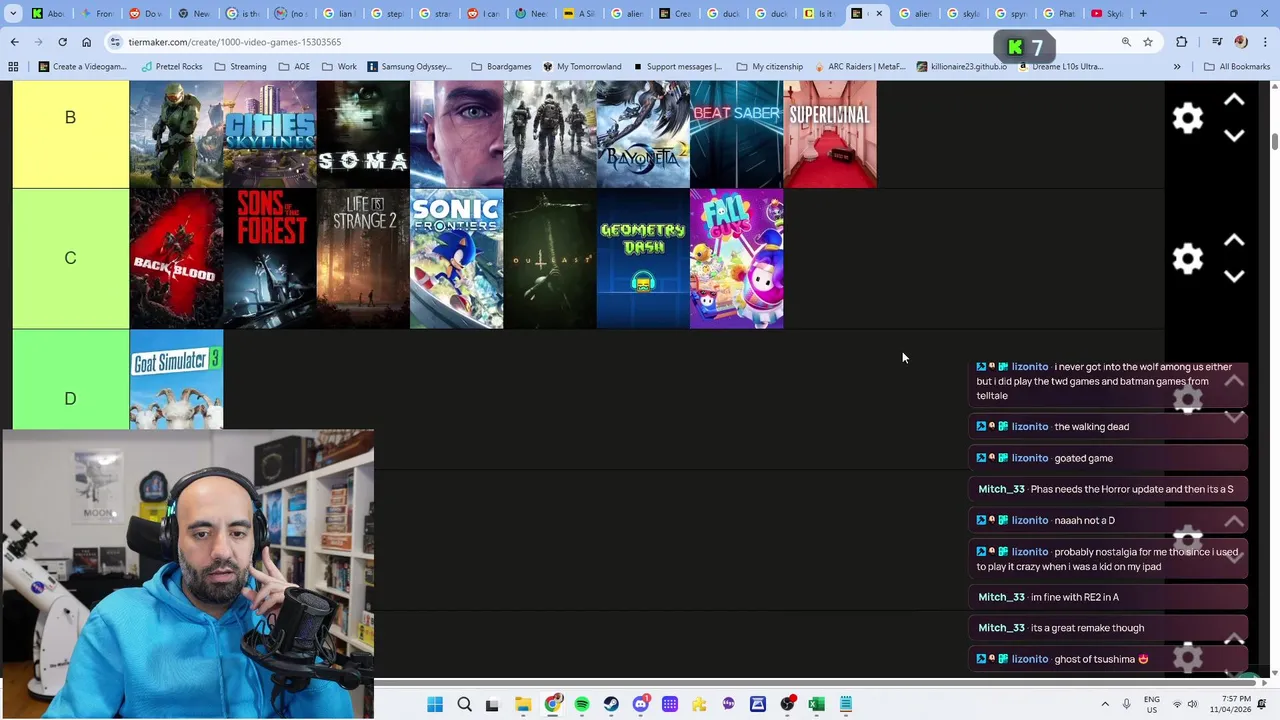This screenshot has height=720, width=1280.
Task: Show hidden bookmarks via double chevron
Action: click(1177, 67)
